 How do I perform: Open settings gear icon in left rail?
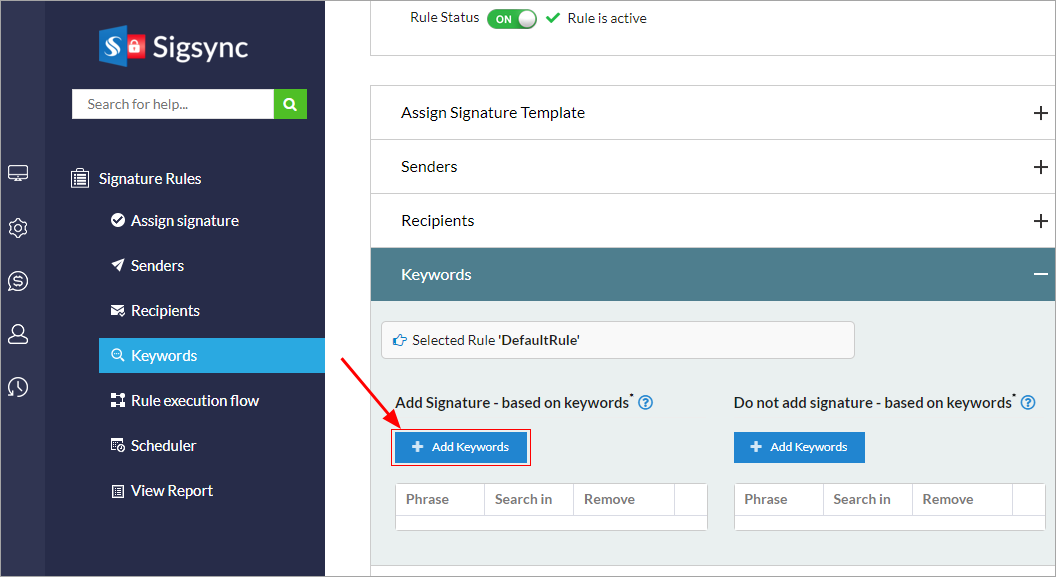[18, 228]
